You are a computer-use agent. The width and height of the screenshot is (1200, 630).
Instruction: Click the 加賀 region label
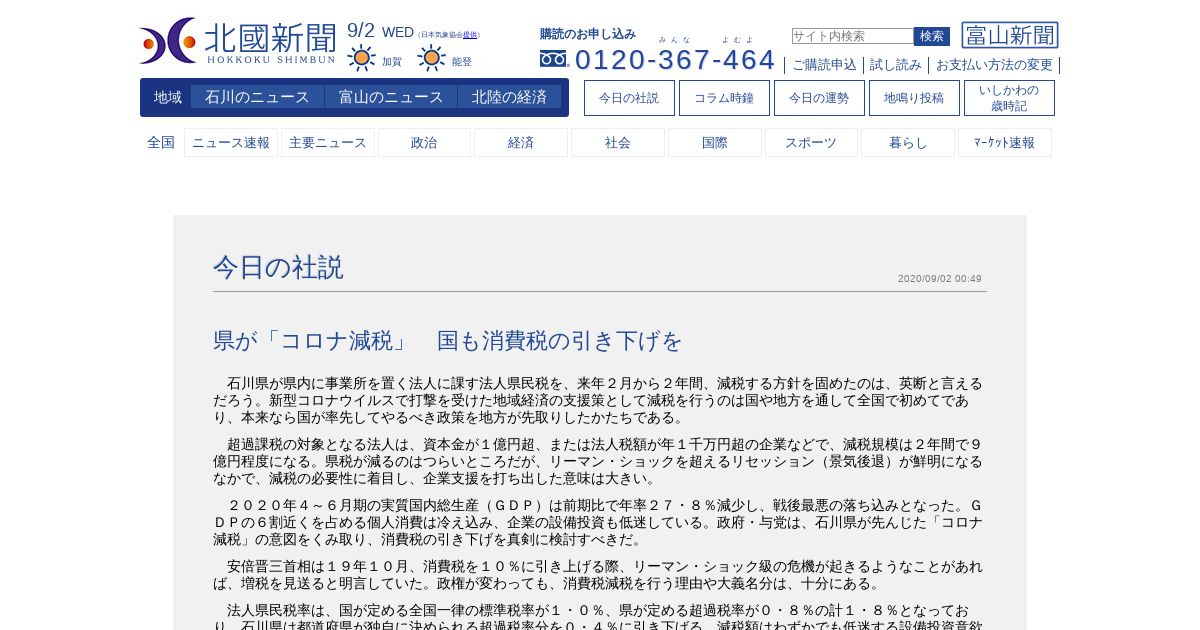392,62
